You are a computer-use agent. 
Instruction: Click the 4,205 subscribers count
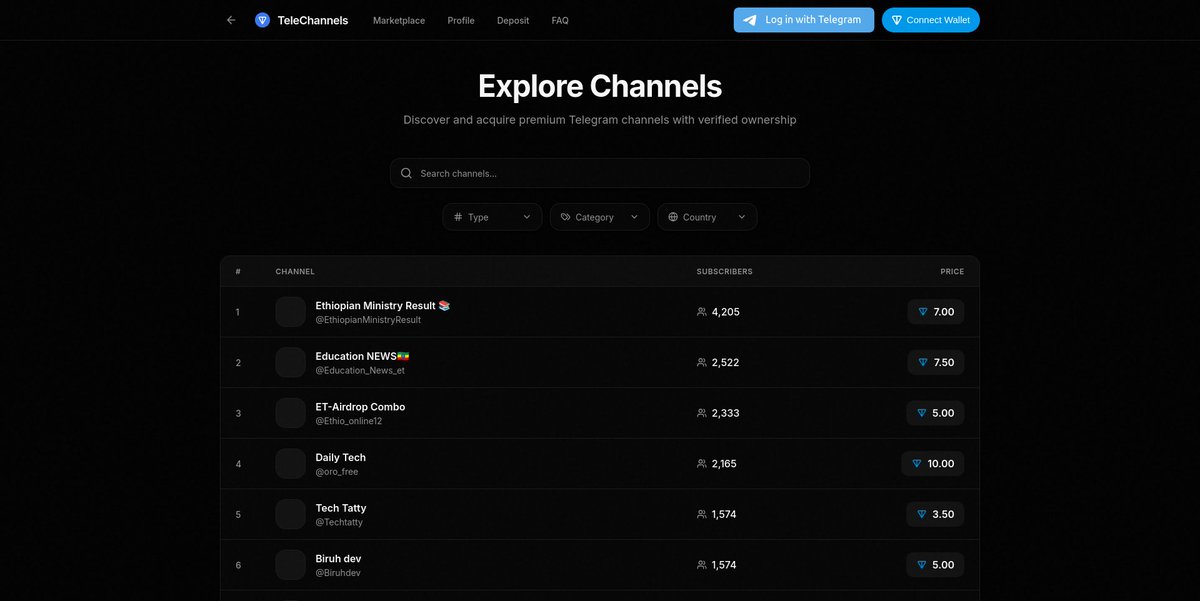pos(725,312)
